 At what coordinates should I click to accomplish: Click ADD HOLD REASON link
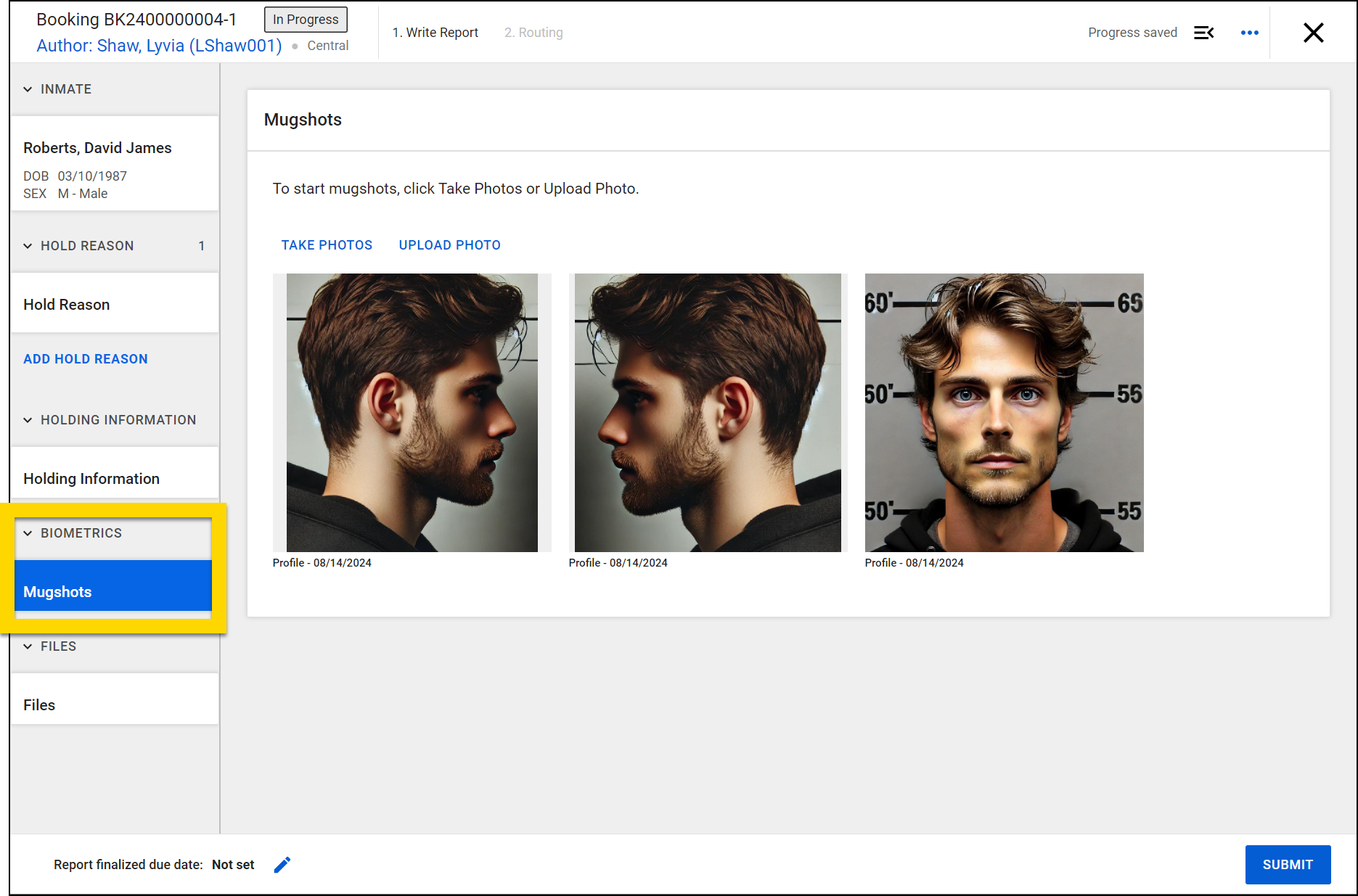(x=86, y=359)
